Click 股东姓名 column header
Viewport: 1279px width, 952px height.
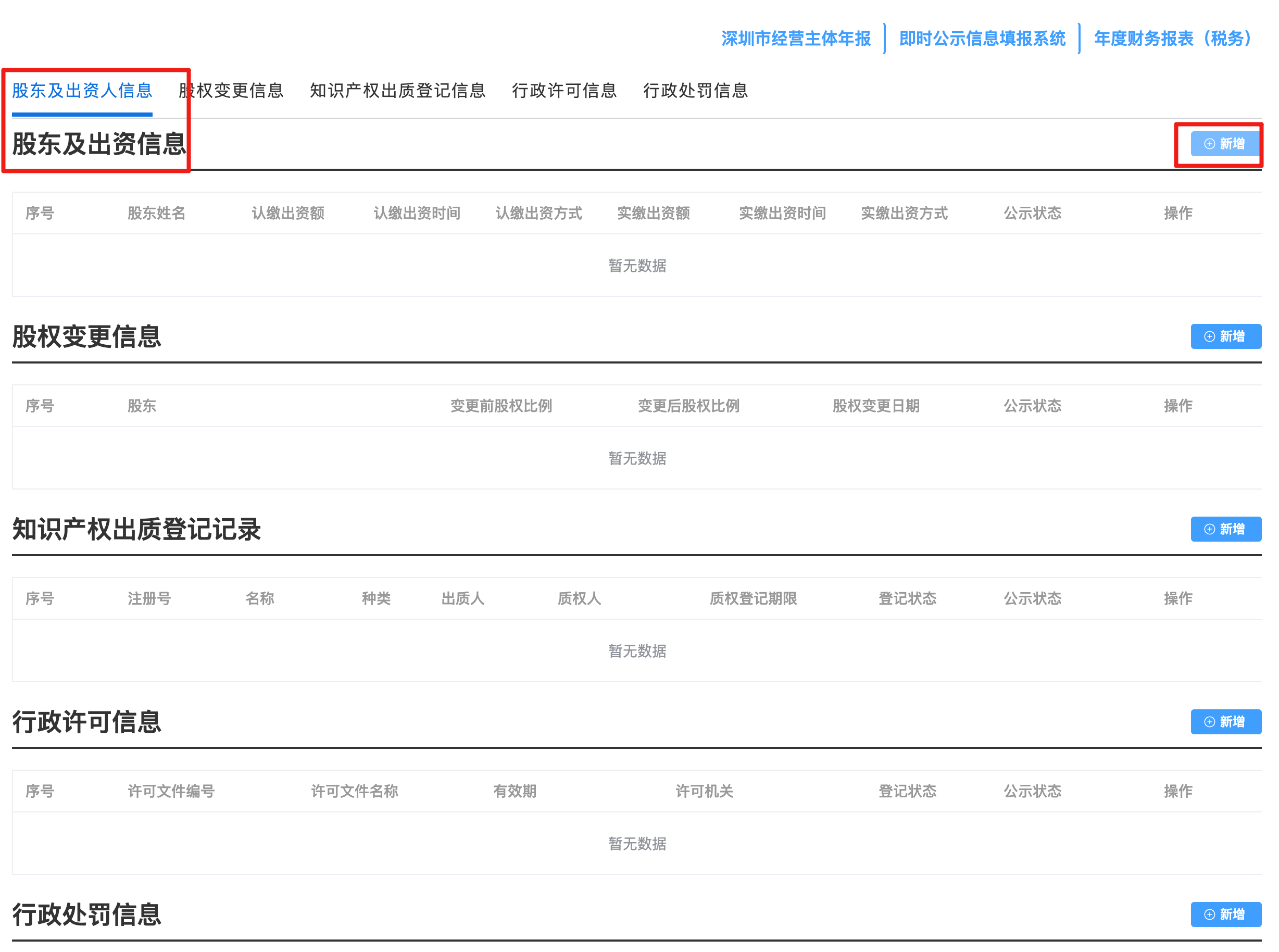pos(156,213)
